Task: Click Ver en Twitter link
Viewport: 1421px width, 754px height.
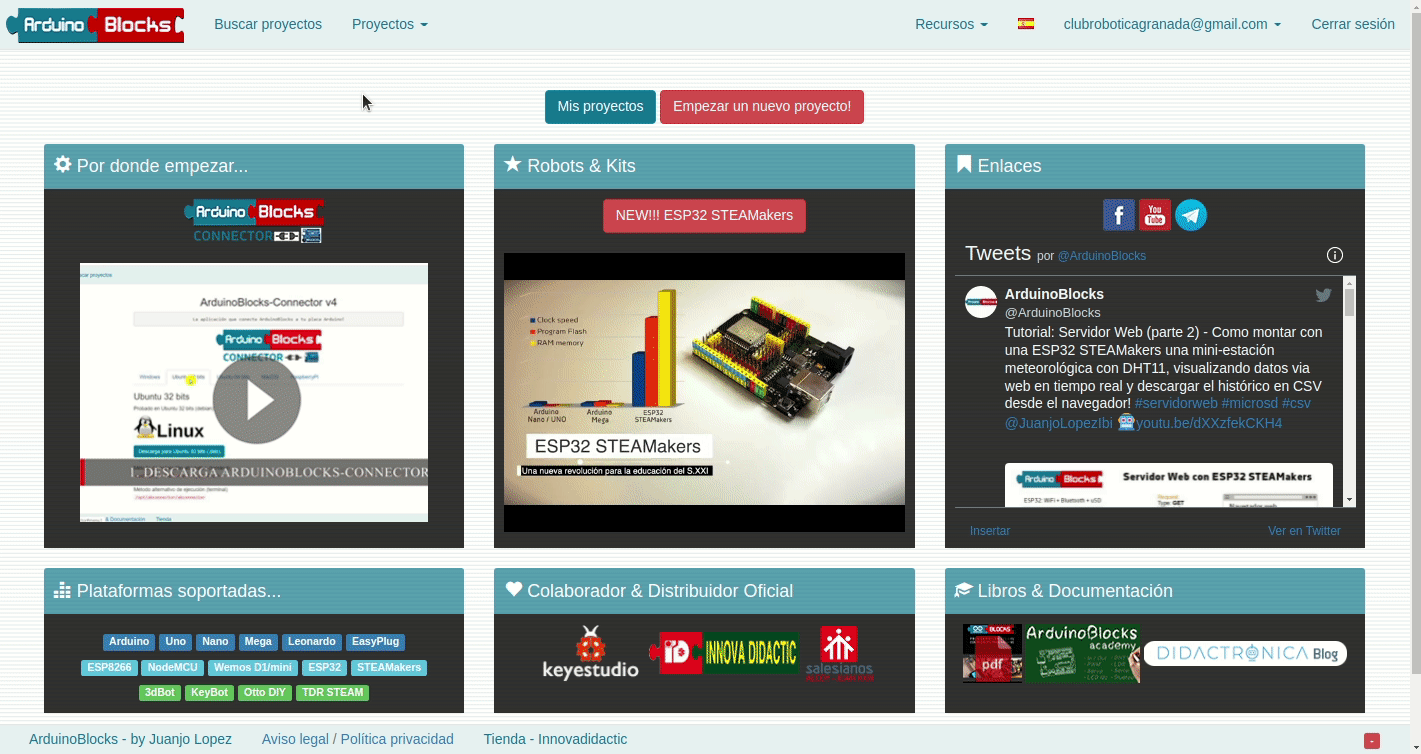Action: [x=1304, y=531]
